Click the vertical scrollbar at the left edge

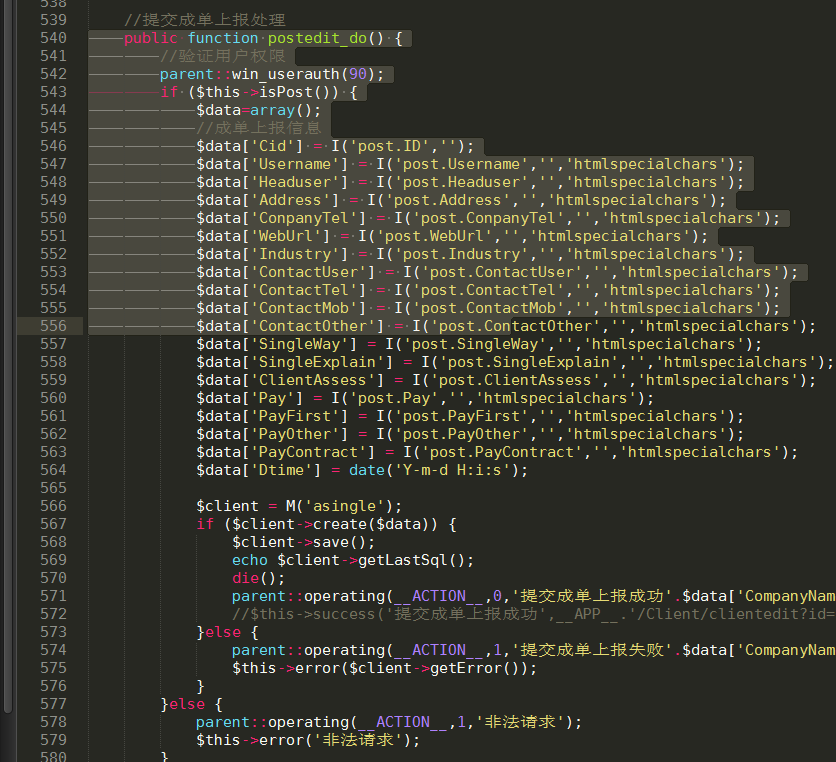(7, 356)
